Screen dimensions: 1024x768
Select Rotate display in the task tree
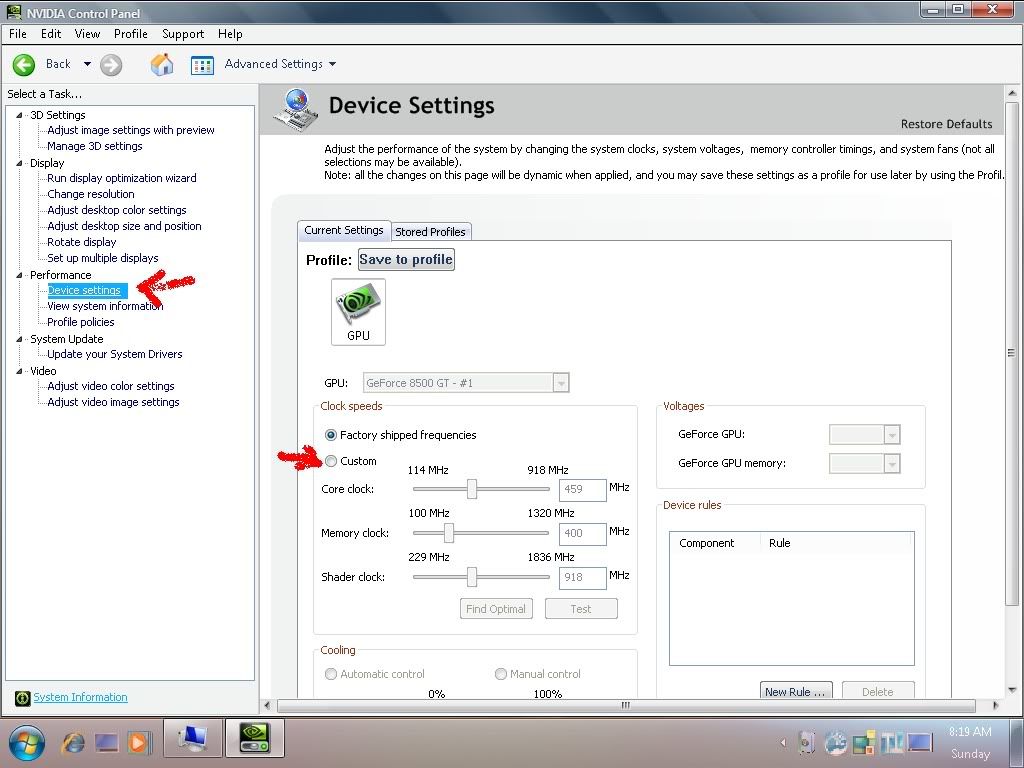(x=82, y=242)
